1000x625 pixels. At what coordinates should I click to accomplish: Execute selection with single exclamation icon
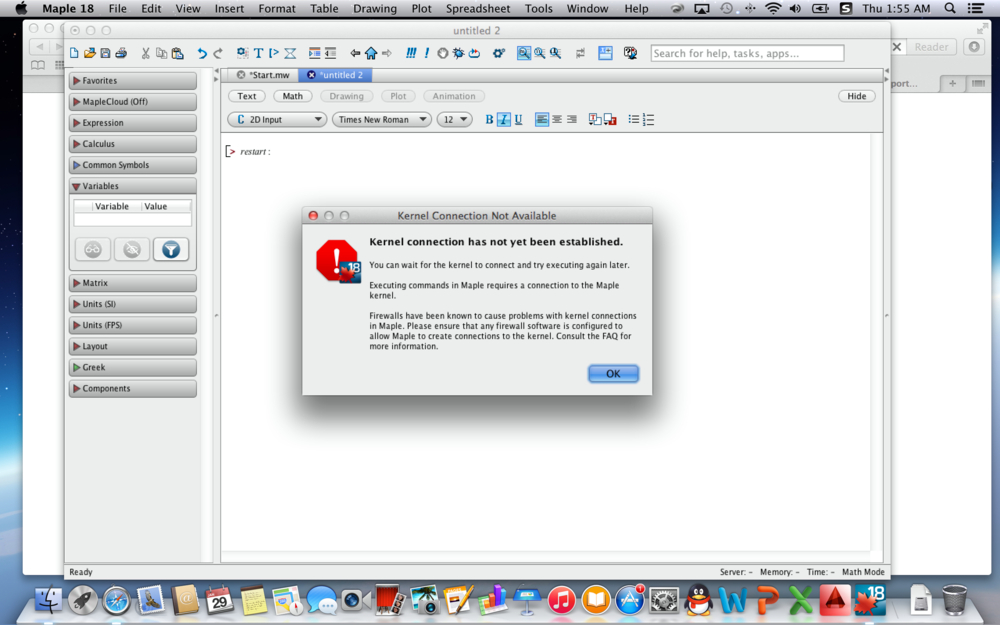[x=426, y=54]
